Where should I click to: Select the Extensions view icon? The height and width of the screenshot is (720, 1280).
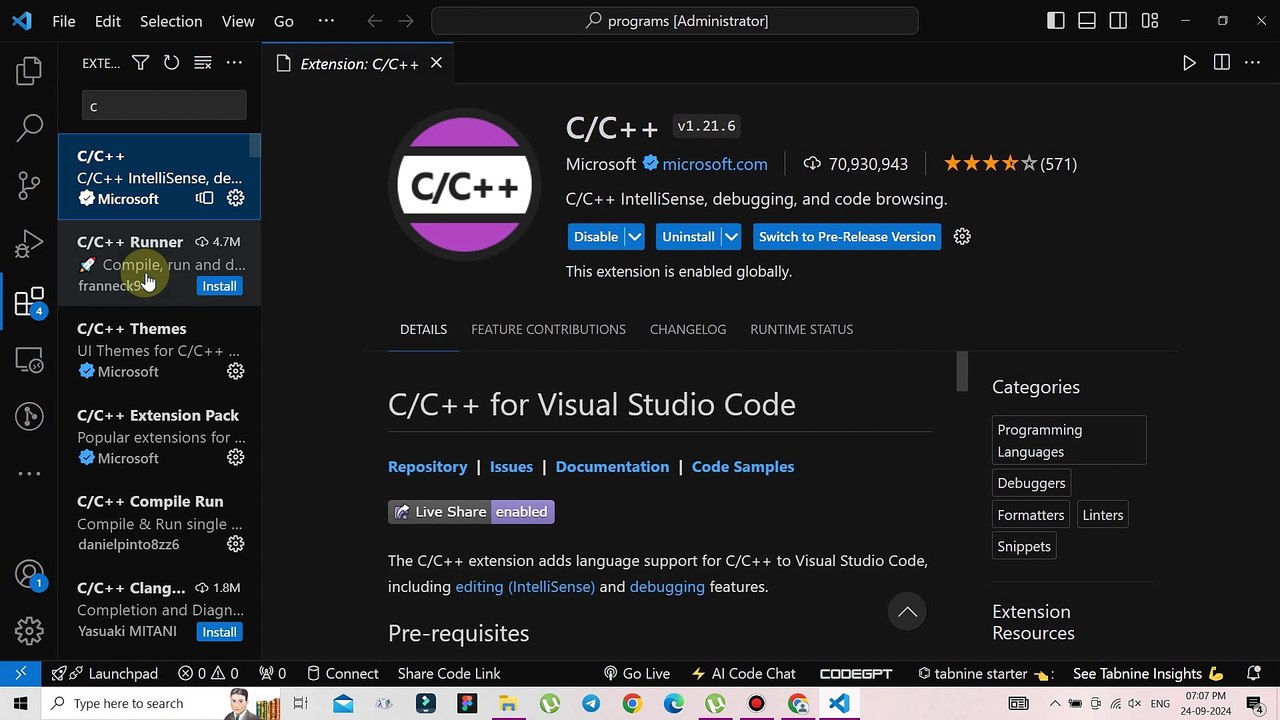(x=29, y=302)
